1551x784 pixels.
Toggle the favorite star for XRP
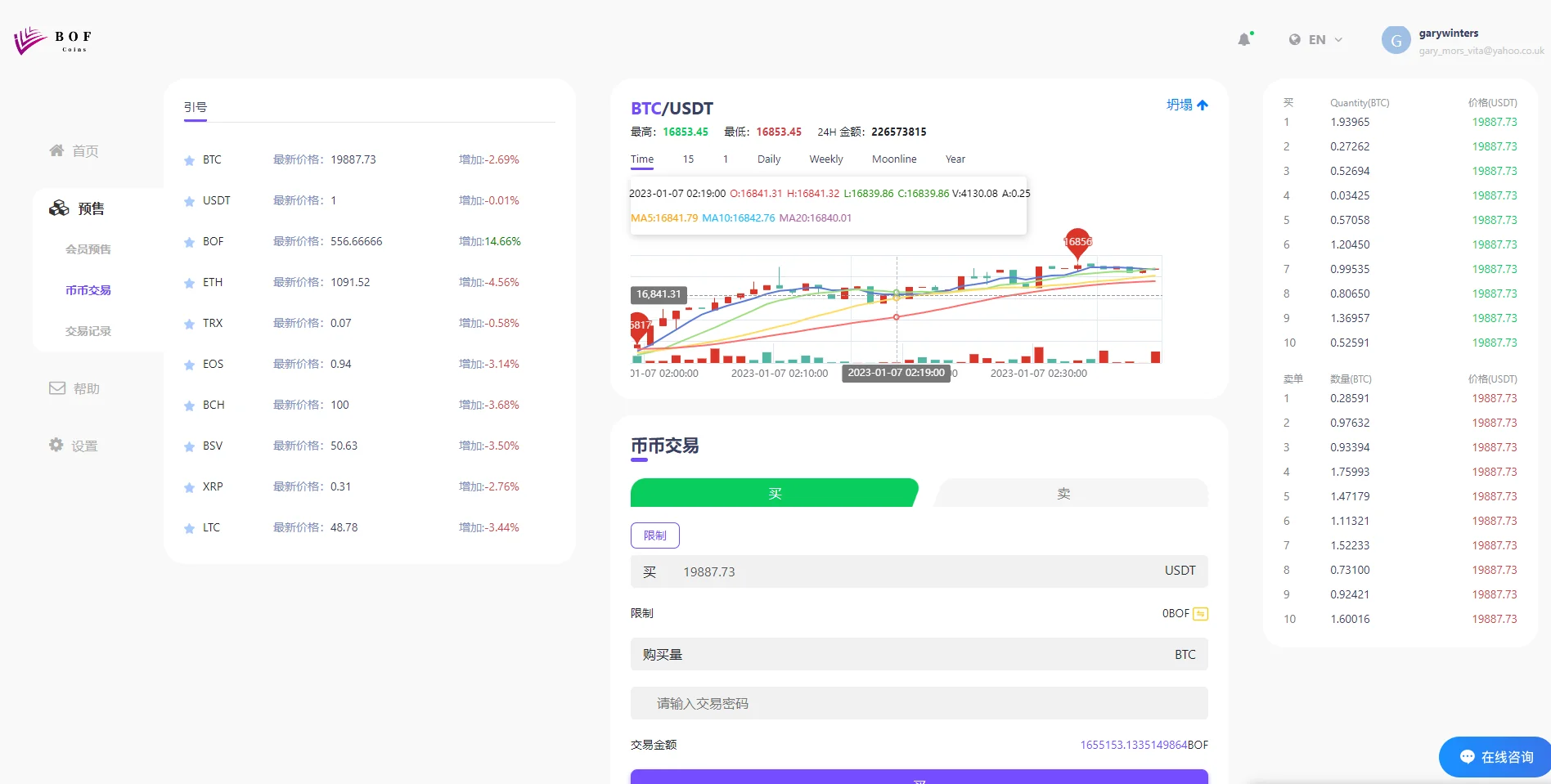point(189,487)
